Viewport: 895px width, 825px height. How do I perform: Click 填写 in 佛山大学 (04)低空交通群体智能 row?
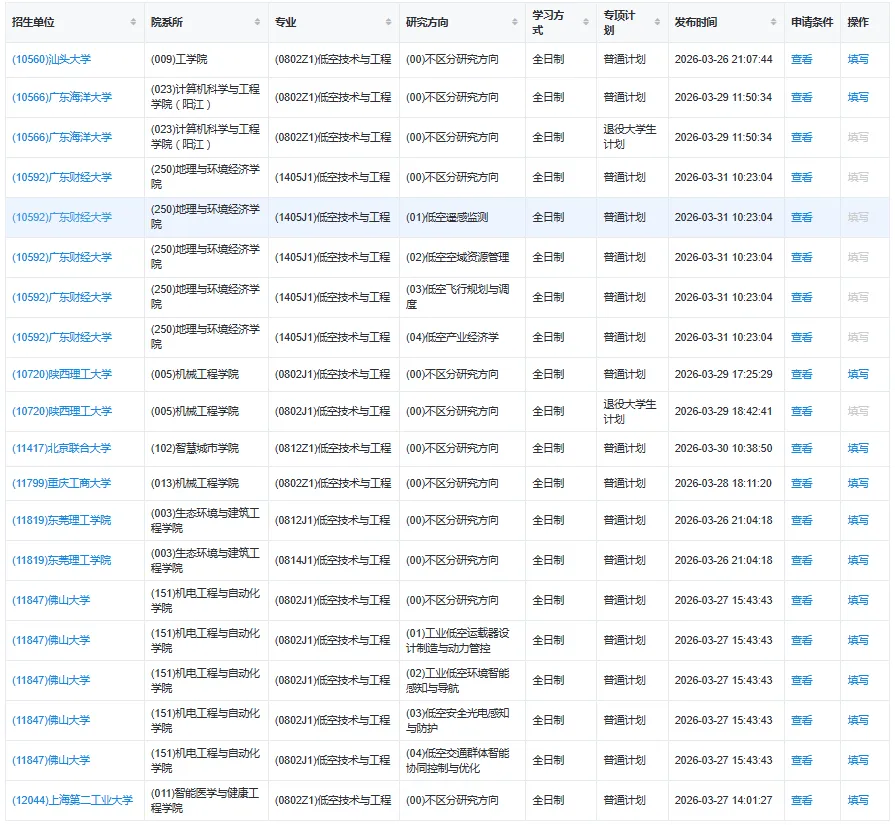tap(858, 760)
